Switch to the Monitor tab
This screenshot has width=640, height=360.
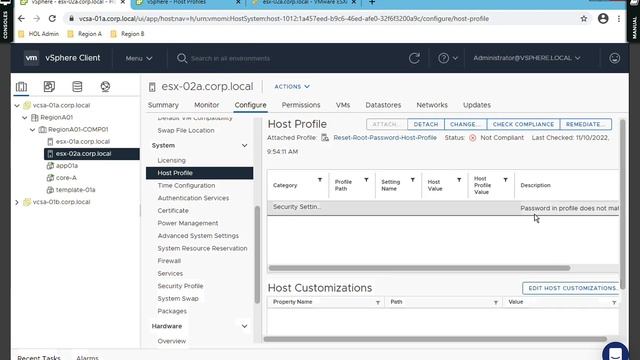[x=207, y=105]
